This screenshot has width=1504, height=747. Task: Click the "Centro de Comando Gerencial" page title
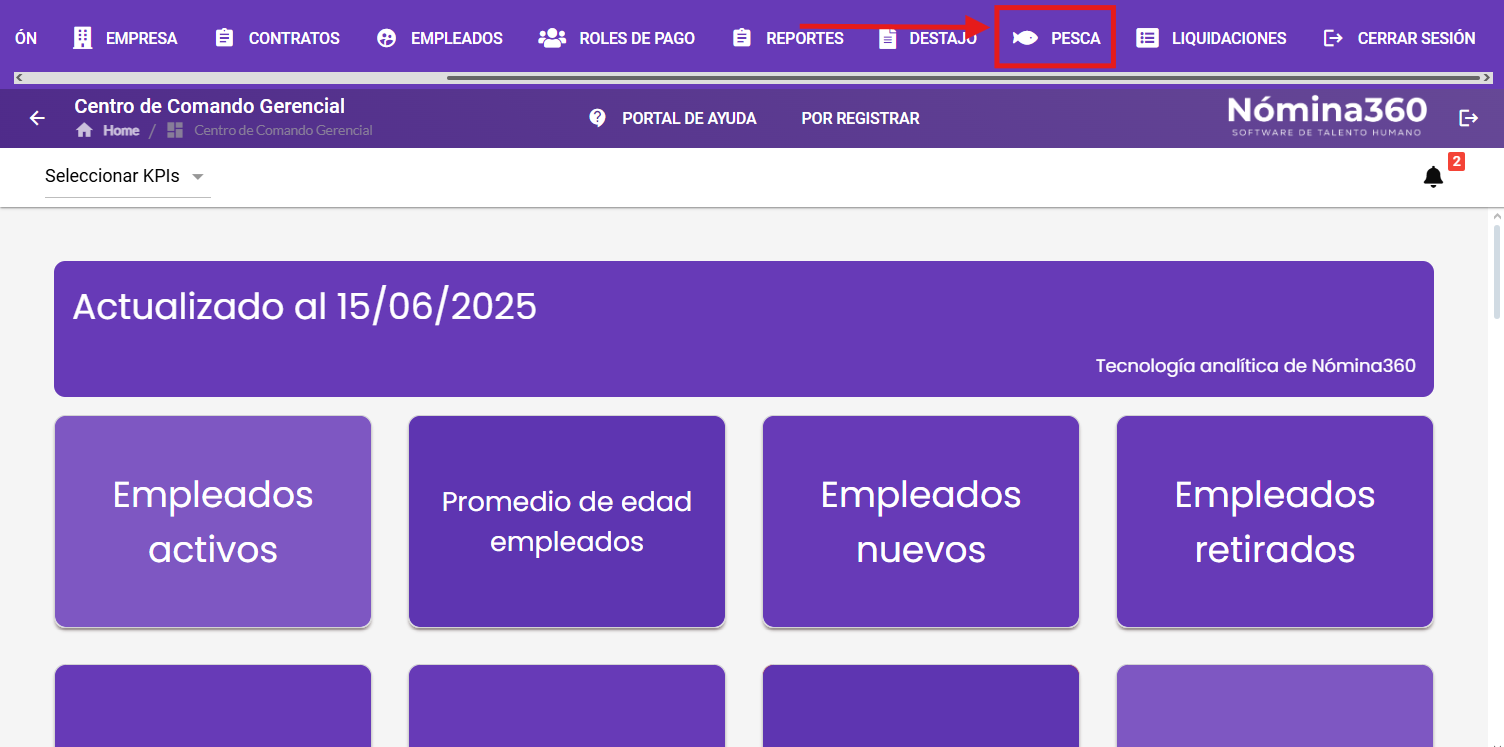click(210, 106)
